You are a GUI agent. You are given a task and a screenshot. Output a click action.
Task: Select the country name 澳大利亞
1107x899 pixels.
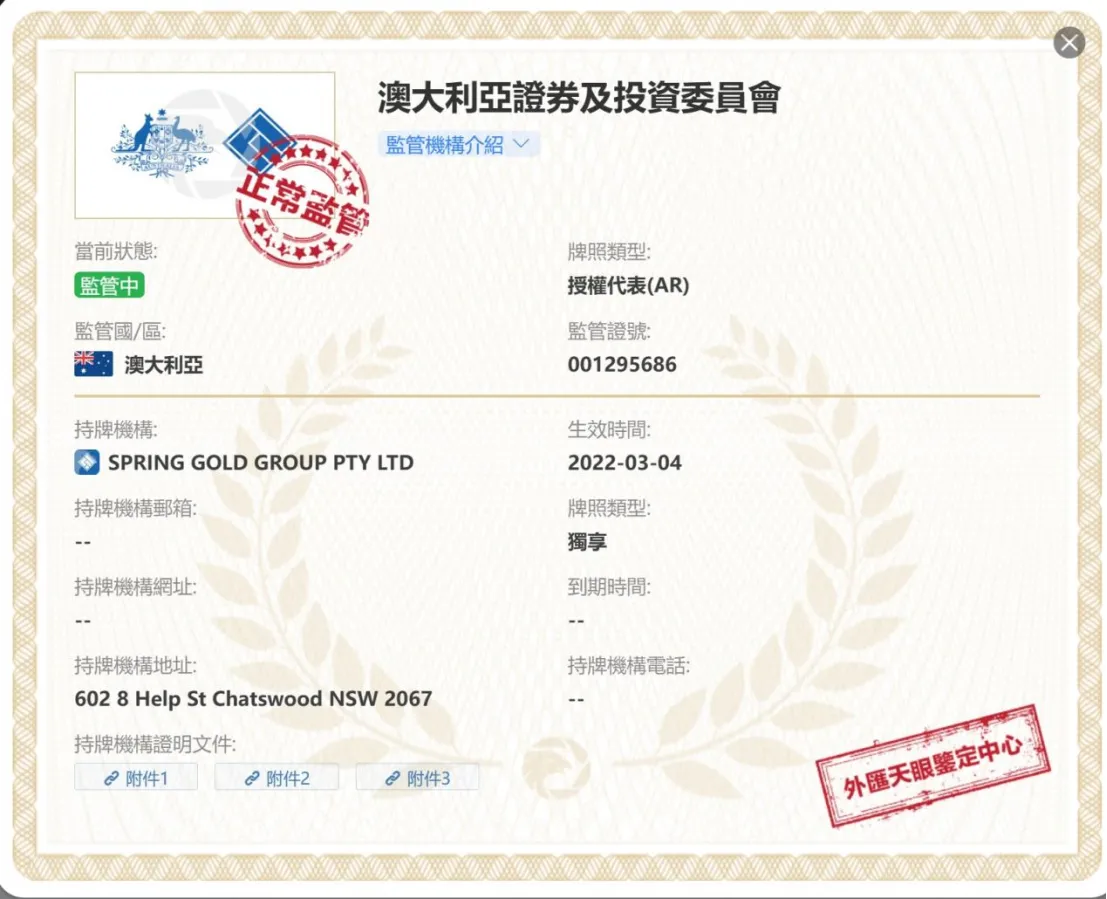pyautogui.click(x=164, y=364)
